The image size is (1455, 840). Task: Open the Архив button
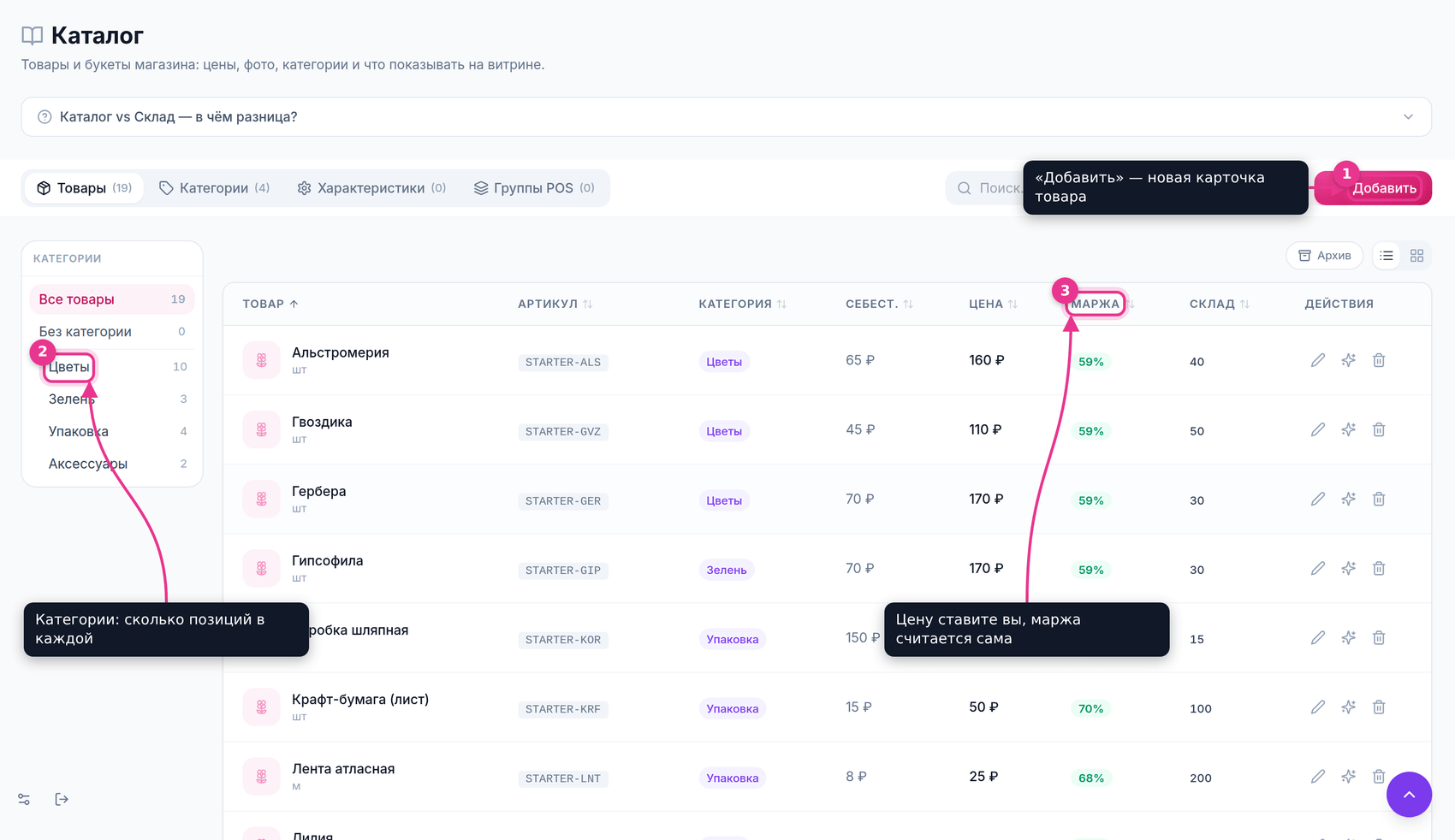click(1324, 256)
